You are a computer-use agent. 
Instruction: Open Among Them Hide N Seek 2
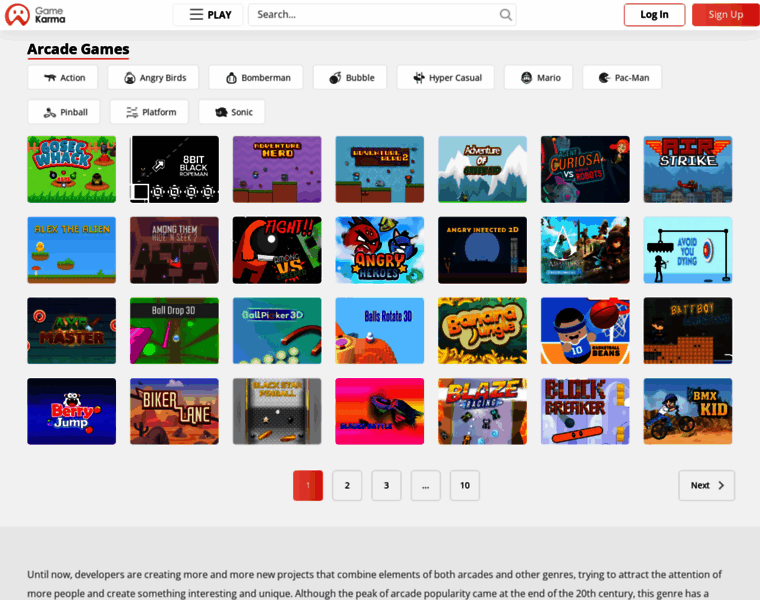174,250
